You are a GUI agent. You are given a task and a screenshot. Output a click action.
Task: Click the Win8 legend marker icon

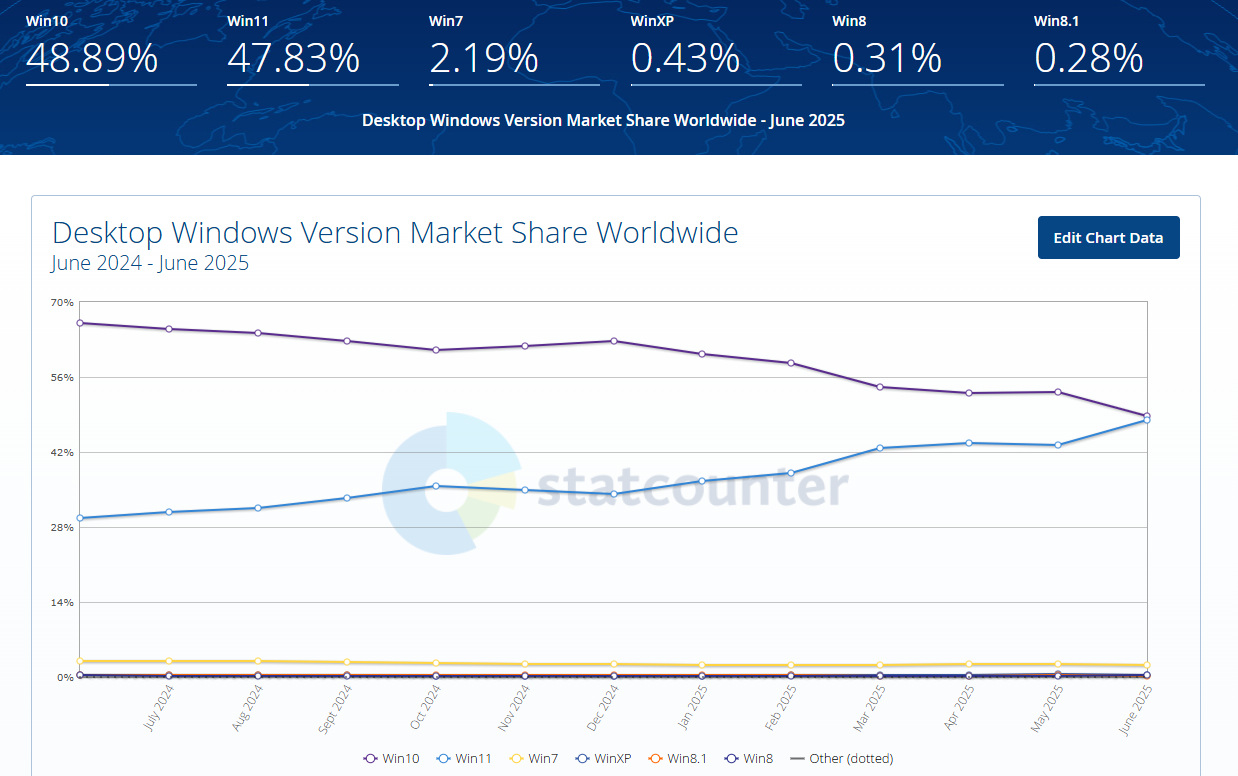[732, 759]
